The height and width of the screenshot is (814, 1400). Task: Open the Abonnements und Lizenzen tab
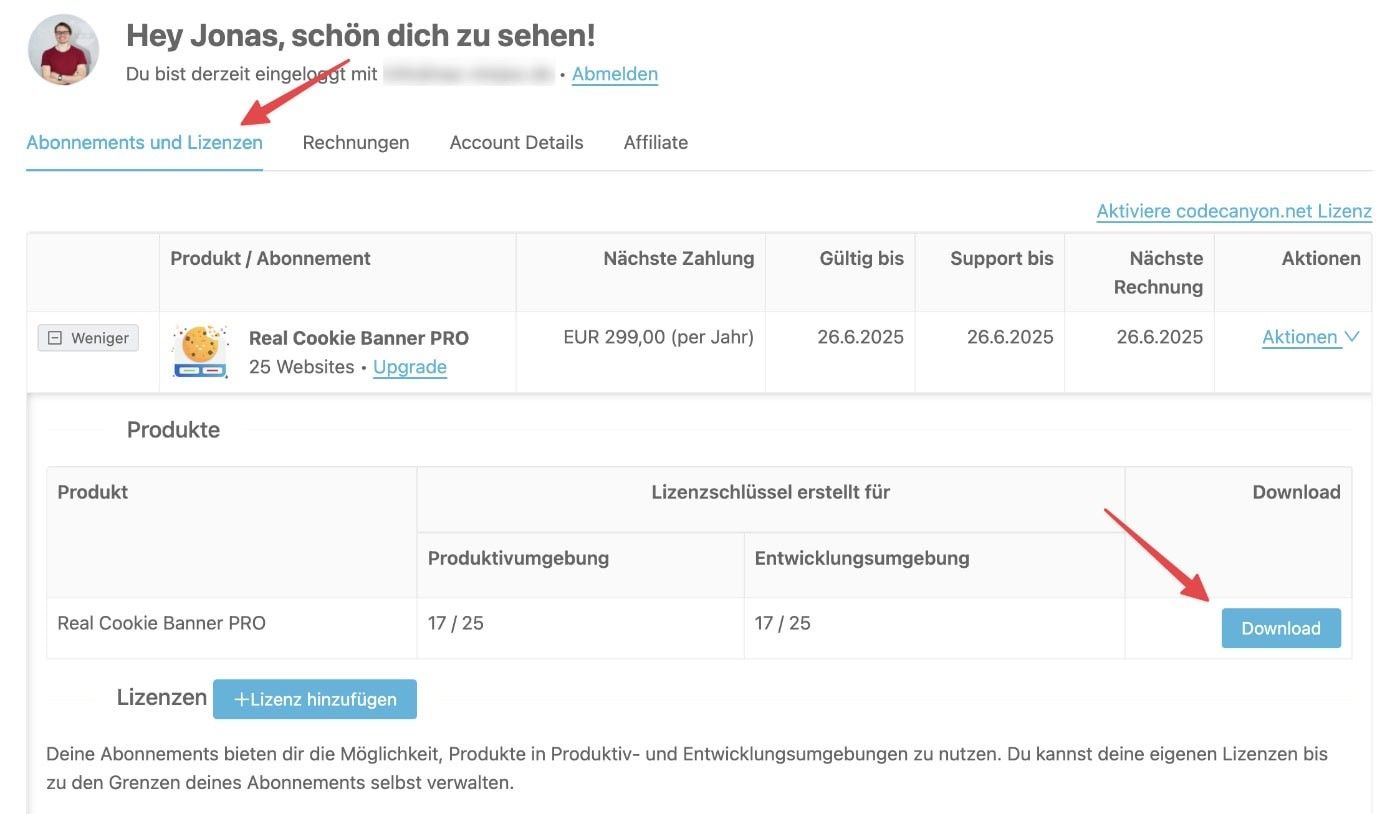pos(144,142)
